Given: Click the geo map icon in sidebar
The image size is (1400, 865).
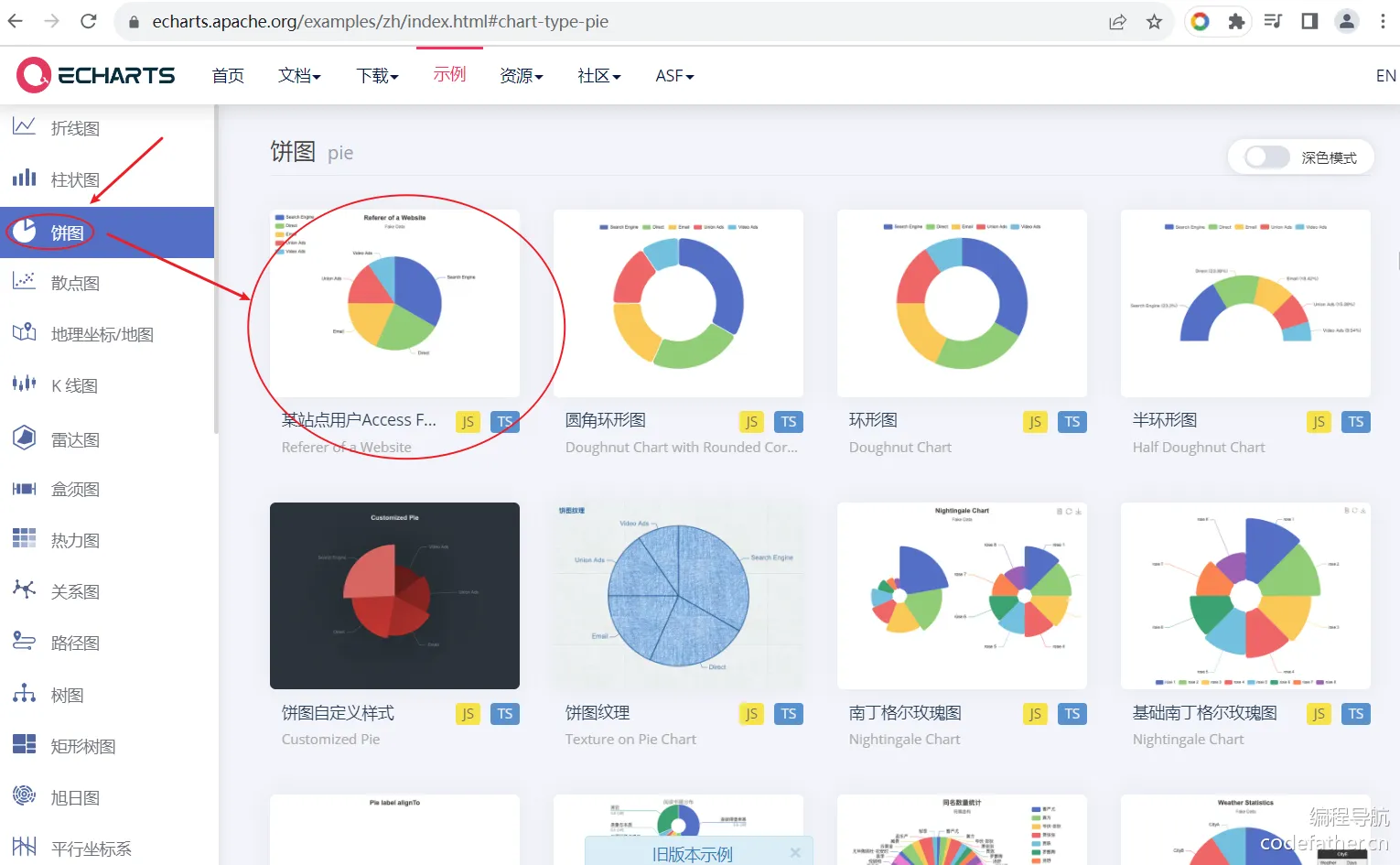Looking at the screenshot, I should pos(24,332).
